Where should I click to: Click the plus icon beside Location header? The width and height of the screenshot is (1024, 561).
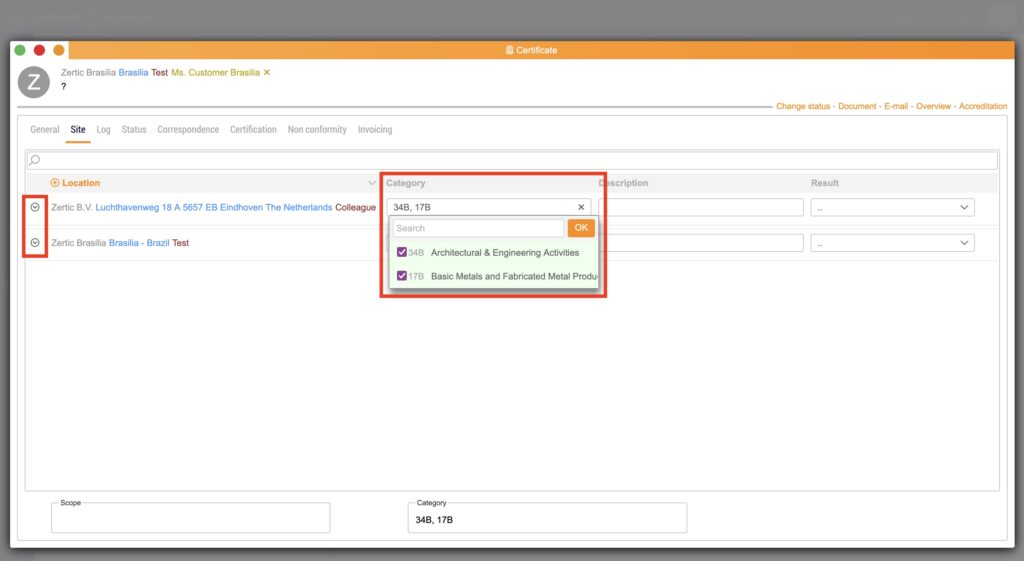pos(55,183)
